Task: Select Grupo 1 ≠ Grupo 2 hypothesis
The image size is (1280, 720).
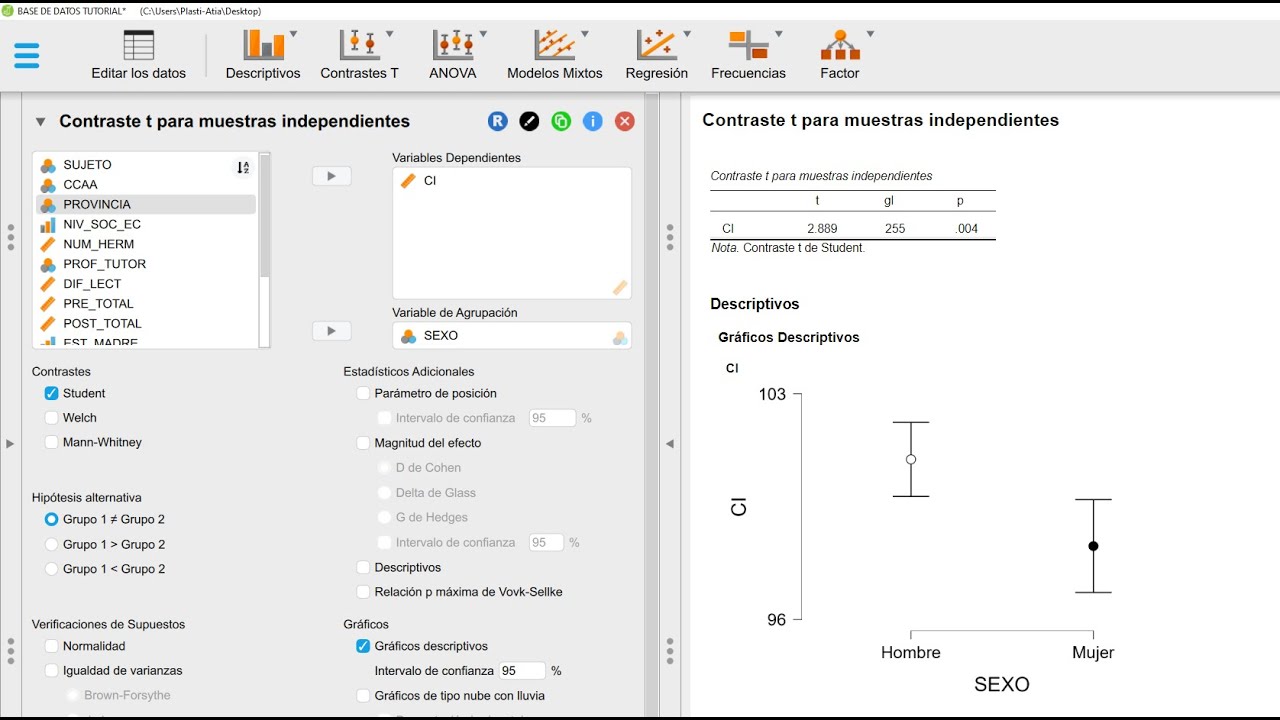Action: click(51, 520)
